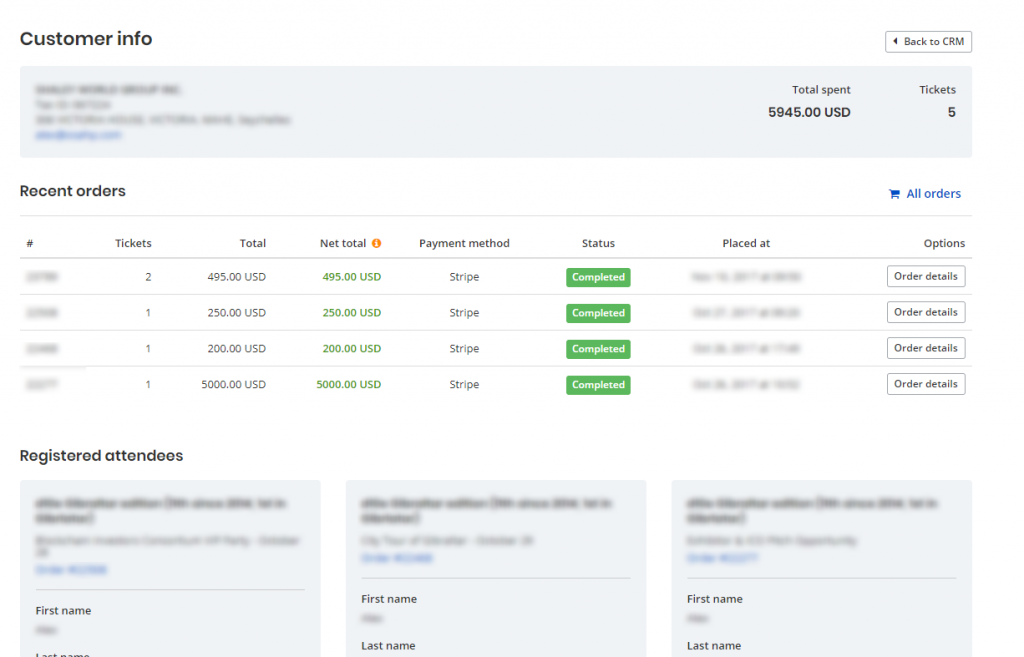Image resolution: width=1024 pixels, height=657 pixels.
Task: Click the Completed badge on the 495.00 USD order
Action: point(598,277)
